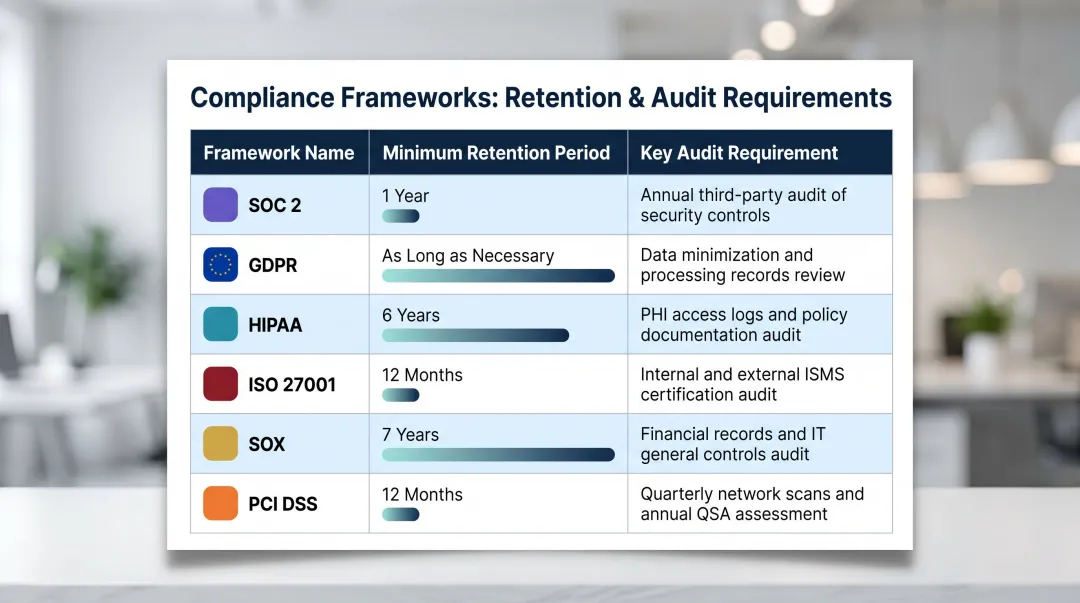
Task: Click the ISO 27001 retention bar
Action: click(401, 395)
